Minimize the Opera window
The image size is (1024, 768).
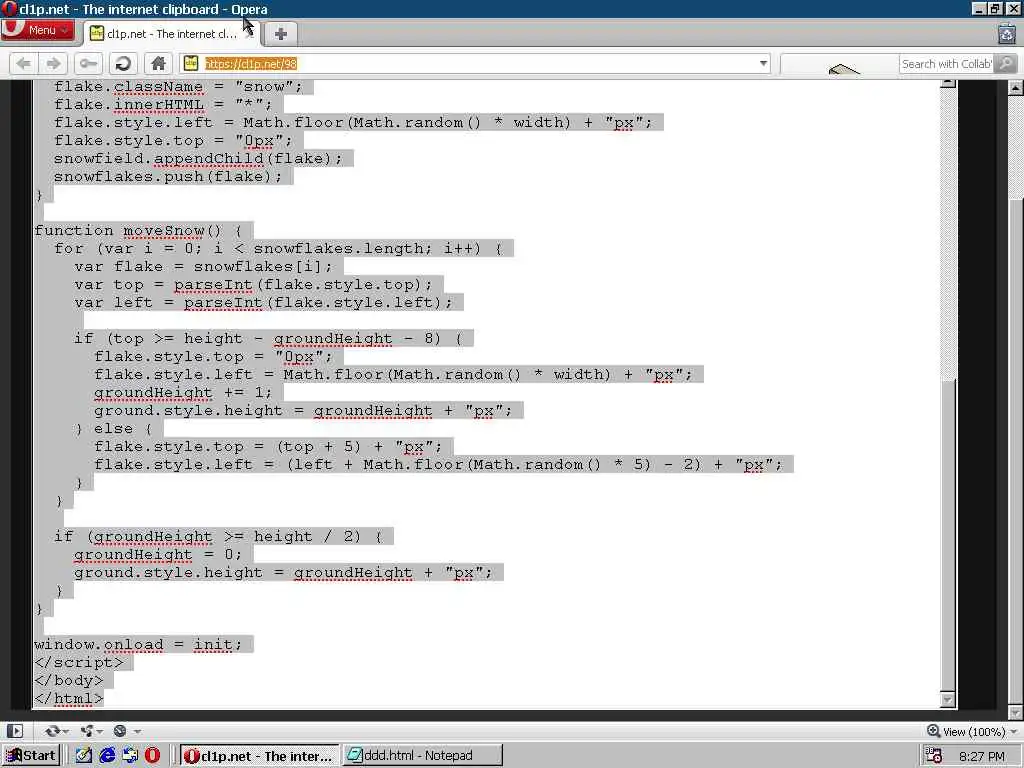click(x=978, y=8)
